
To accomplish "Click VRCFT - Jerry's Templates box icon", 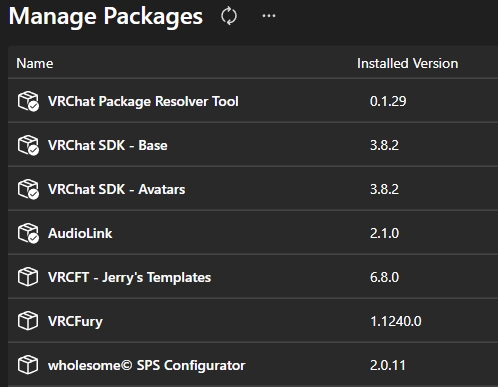I will coord(28,277).
